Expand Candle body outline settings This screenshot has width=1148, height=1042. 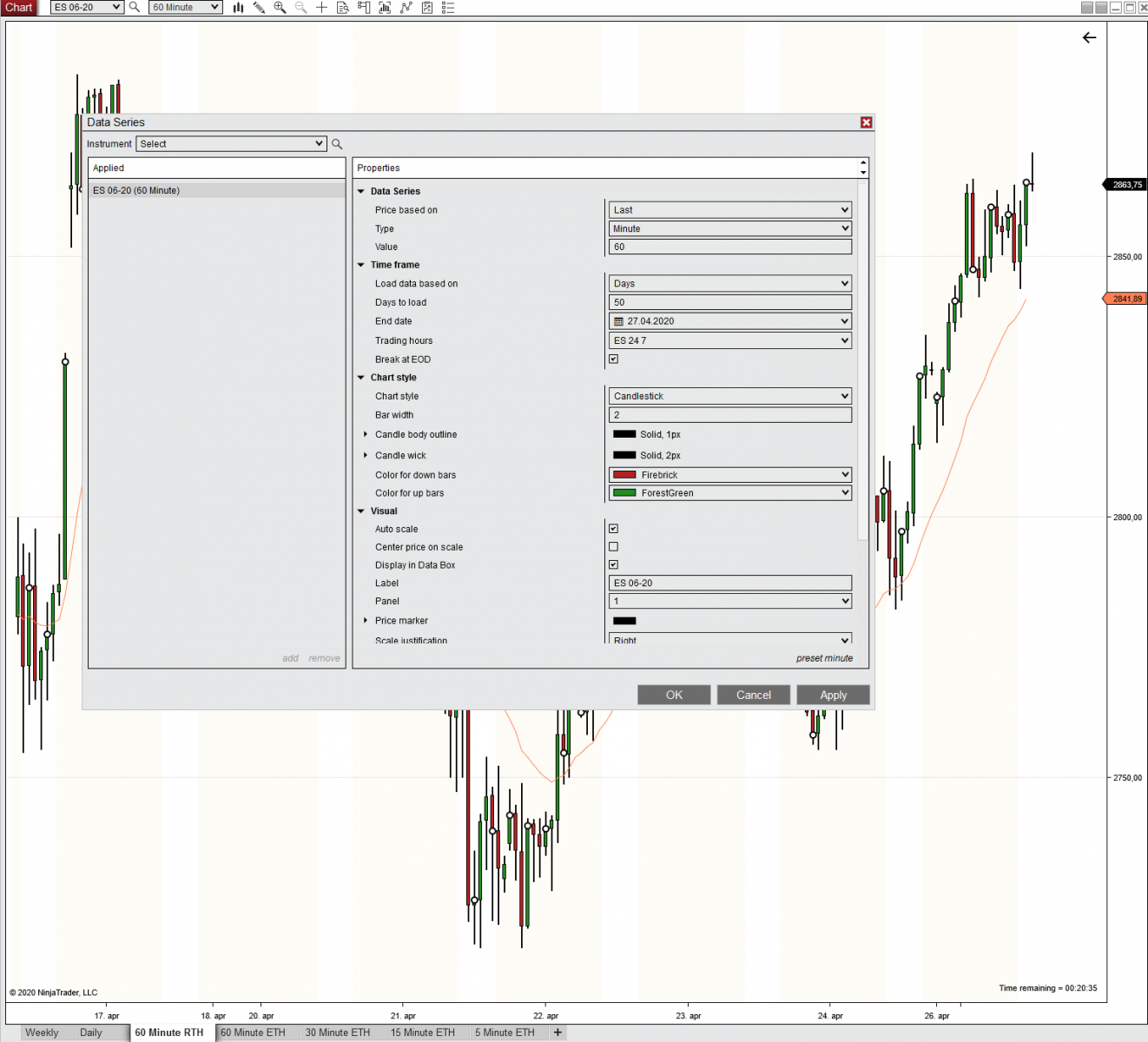click(x=366, y=434)
